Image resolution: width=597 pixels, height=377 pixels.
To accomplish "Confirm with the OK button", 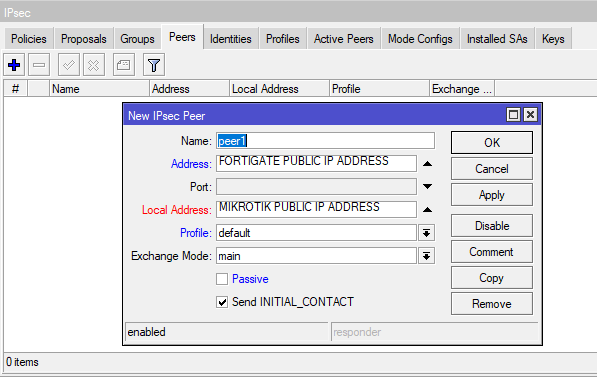I will (492, 143).
